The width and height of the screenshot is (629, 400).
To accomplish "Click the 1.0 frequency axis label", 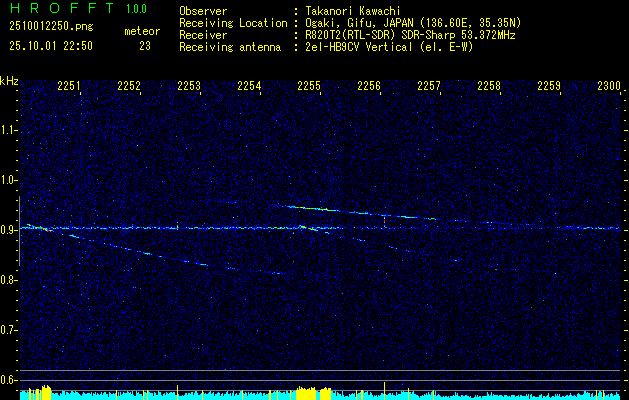I will click(x=8, y=180).
